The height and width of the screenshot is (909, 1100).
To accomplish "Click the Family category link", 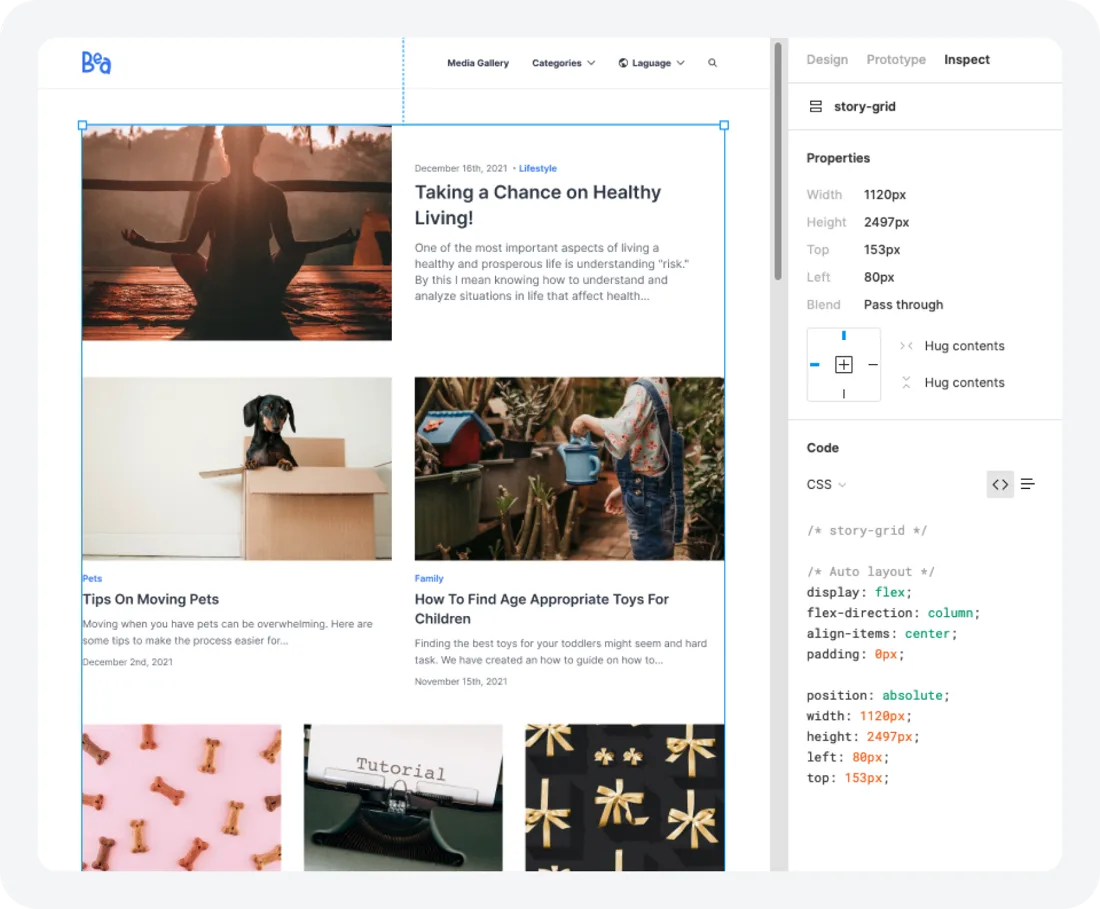I will pyautogui.click(x=429, y=579).
